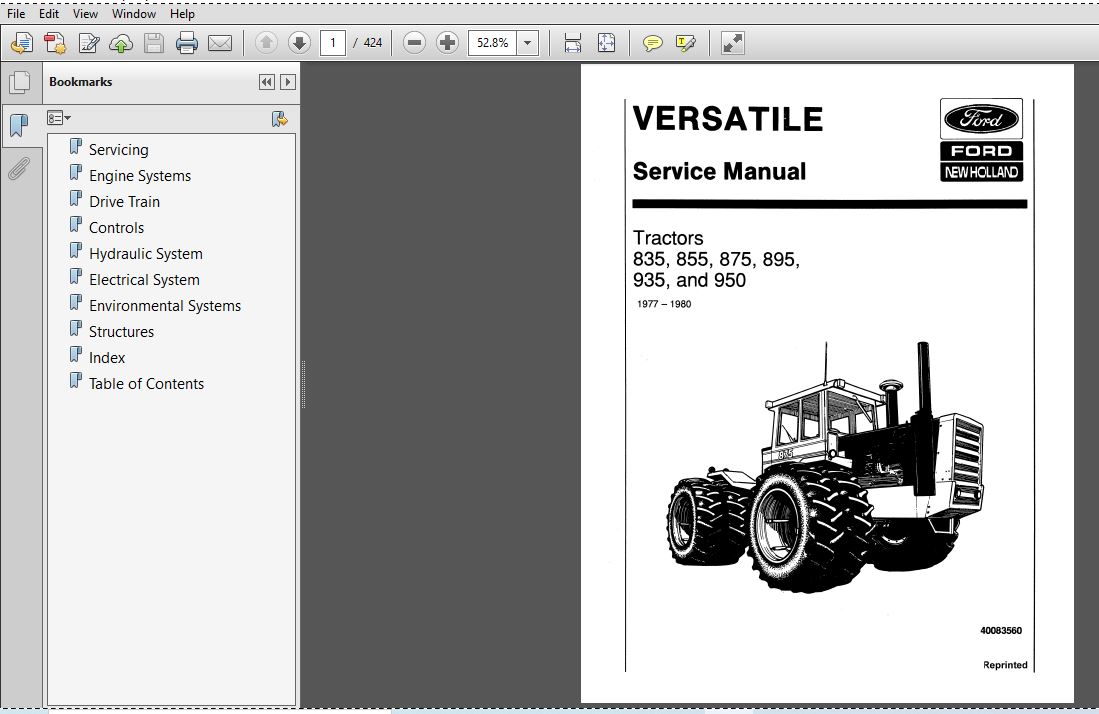Click the Index bookmark ribbon icon
Image resolution: width=1099 pixels, height=714 pixels.
pyautogui.click(x=76, y=355)
